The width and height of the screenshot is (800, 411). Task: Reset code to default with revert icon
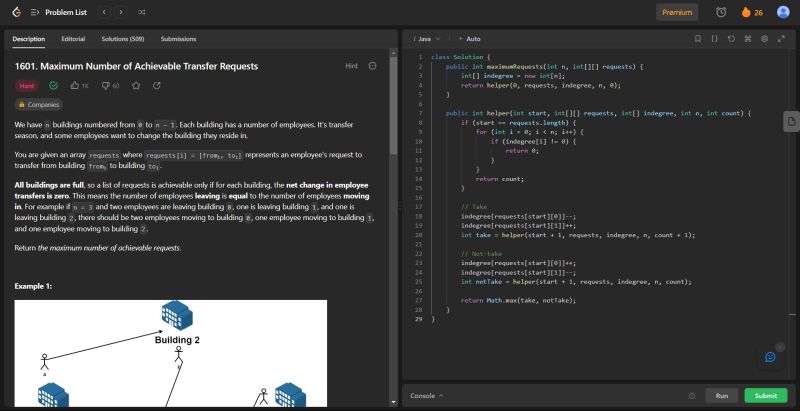[x=731, y=38]
